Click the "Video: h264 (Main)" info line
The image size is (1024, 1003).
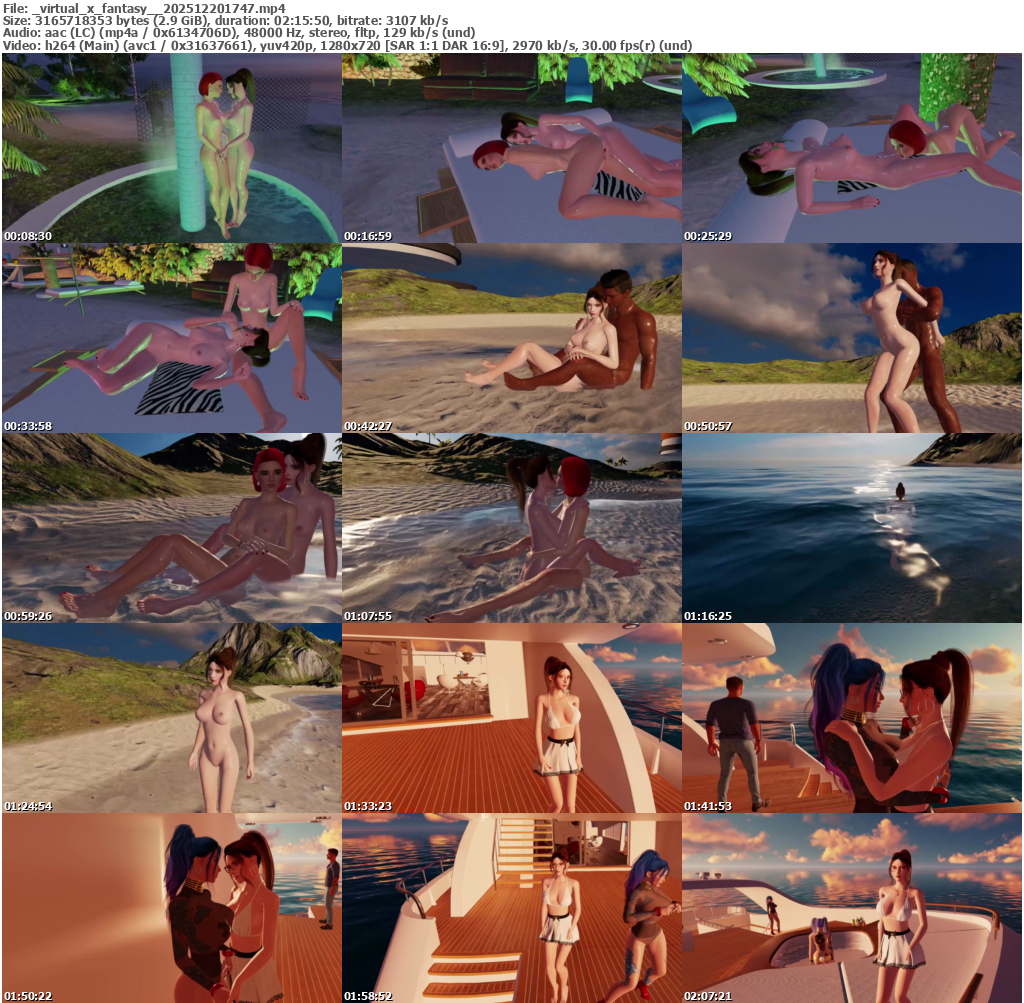click(347, 46)
